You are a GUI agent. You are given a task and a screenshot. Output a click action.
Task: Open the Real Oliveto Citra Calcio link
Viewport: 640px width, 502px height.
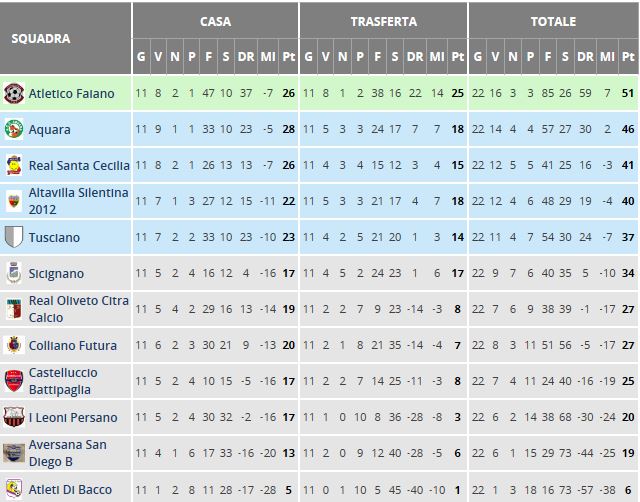click(78, 309)
